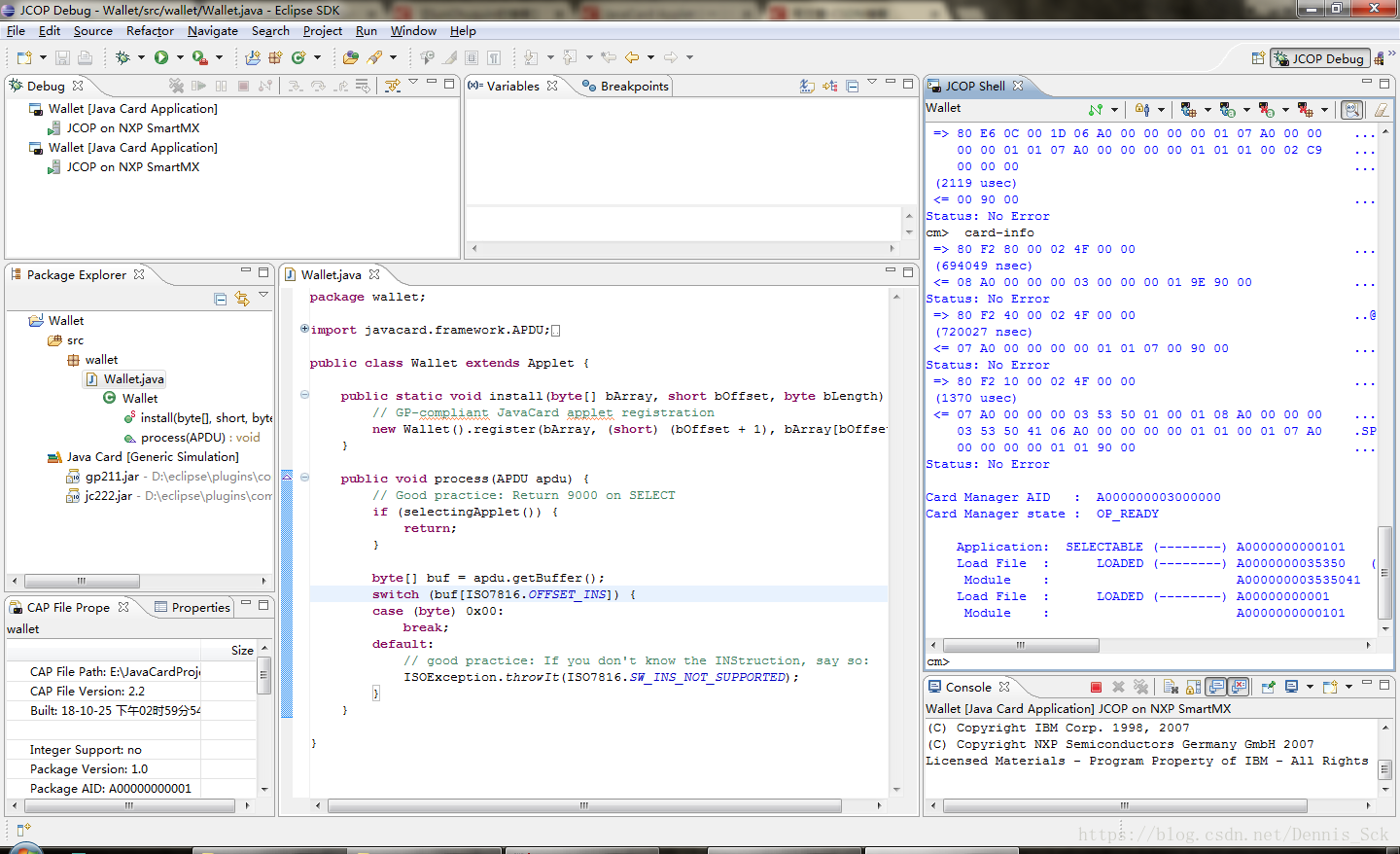Toggle Link with Editor in Package Explorer

click(242, 299)
